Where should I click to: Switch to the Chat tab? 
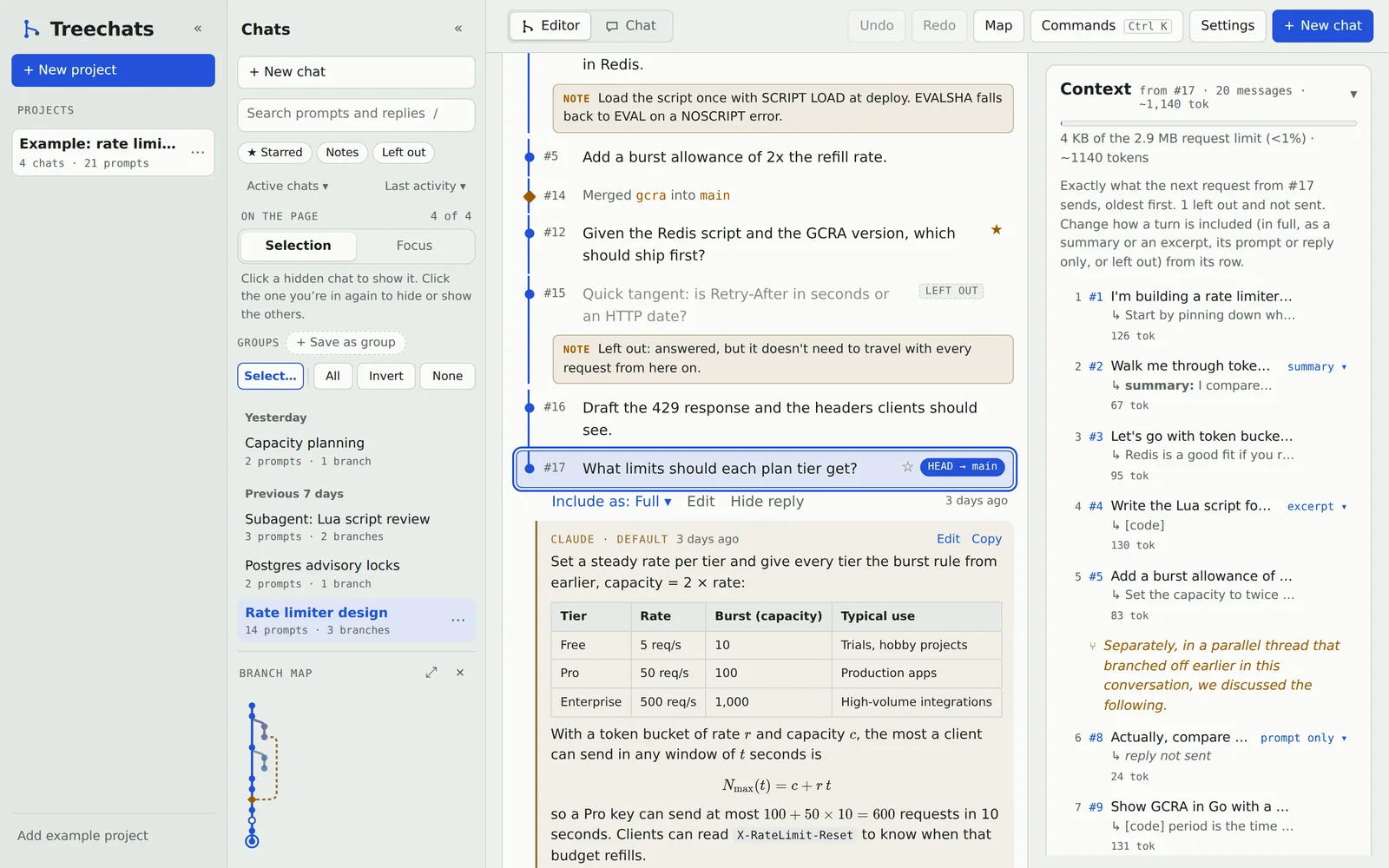[x=631, y=26]
